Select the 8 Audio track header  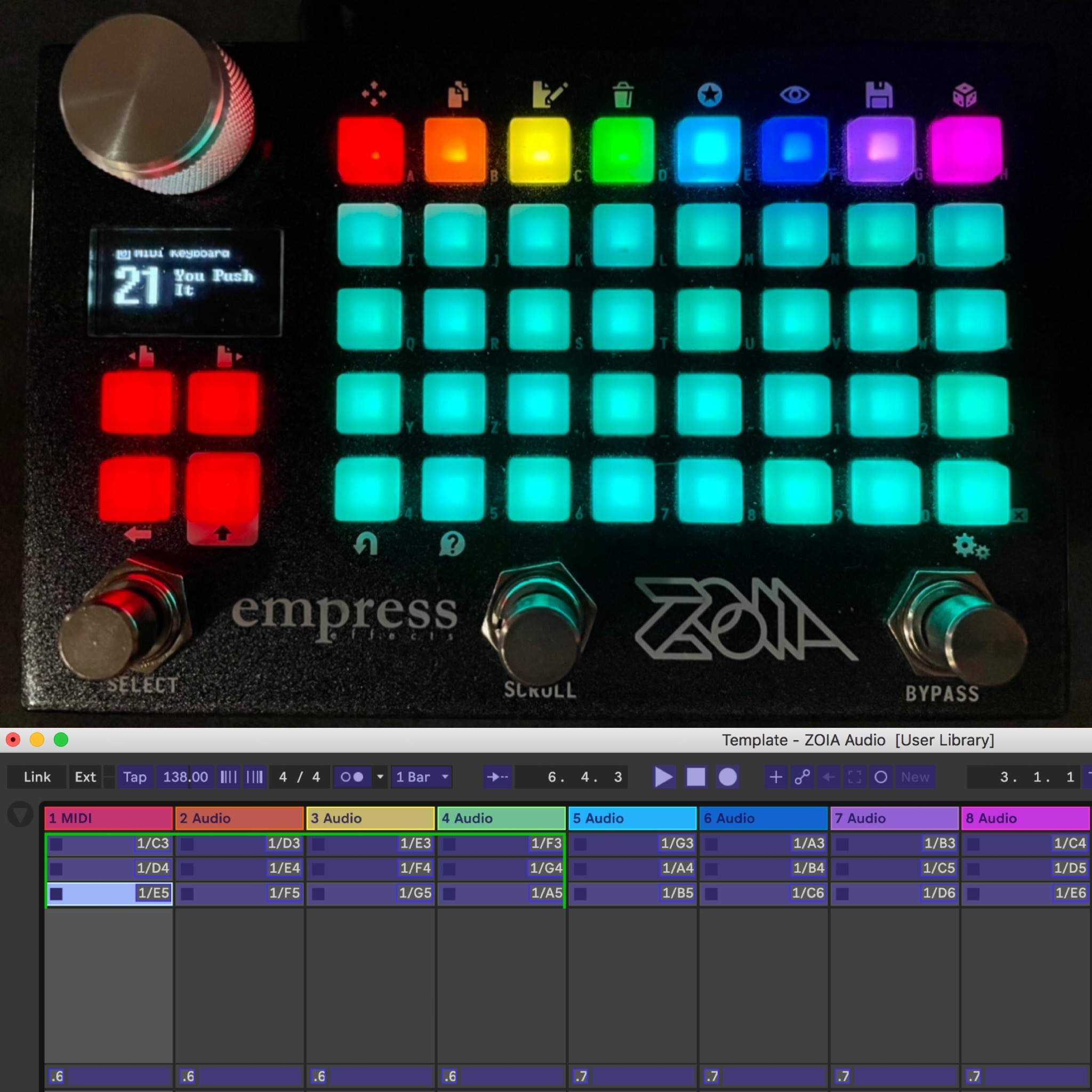pos(1025,818)
